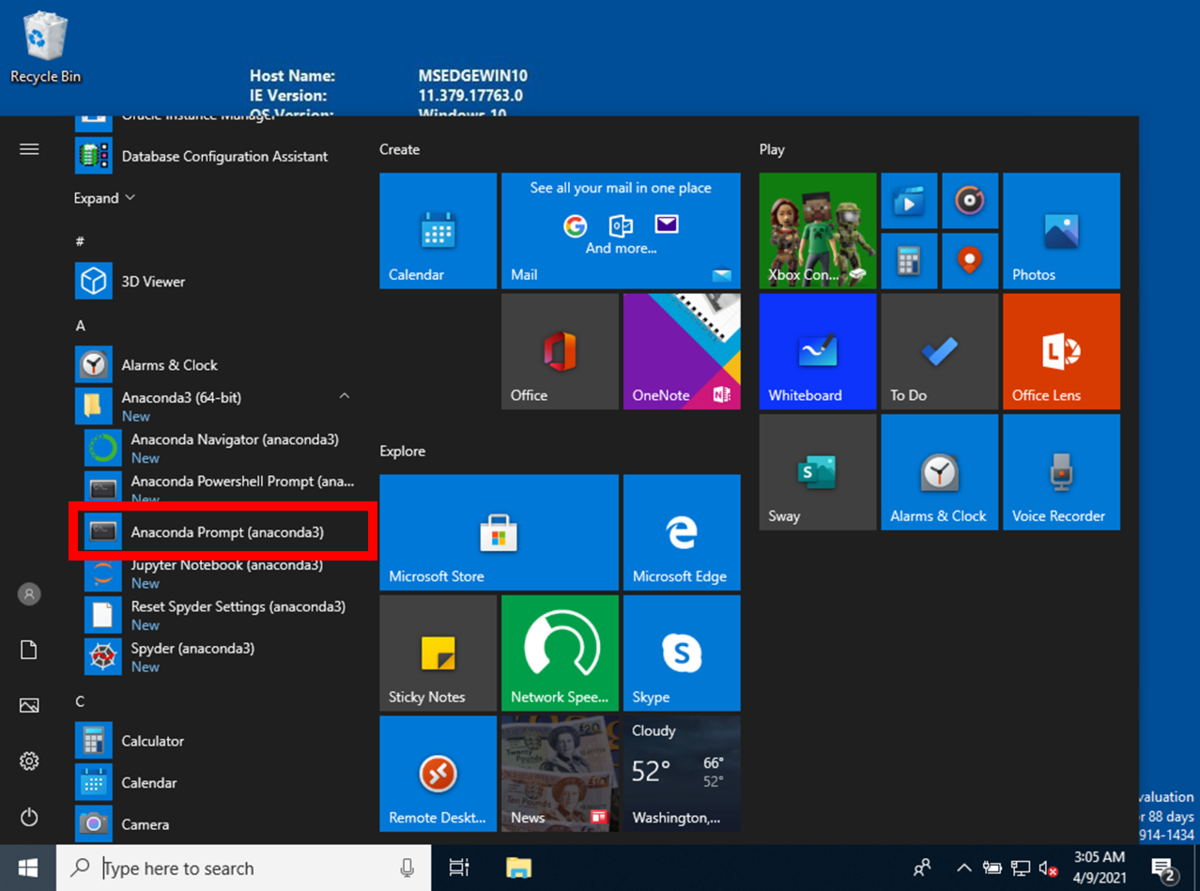Click the battery tray icon
This screenshot has height=891, width=1200.
(x=993, y=868)
